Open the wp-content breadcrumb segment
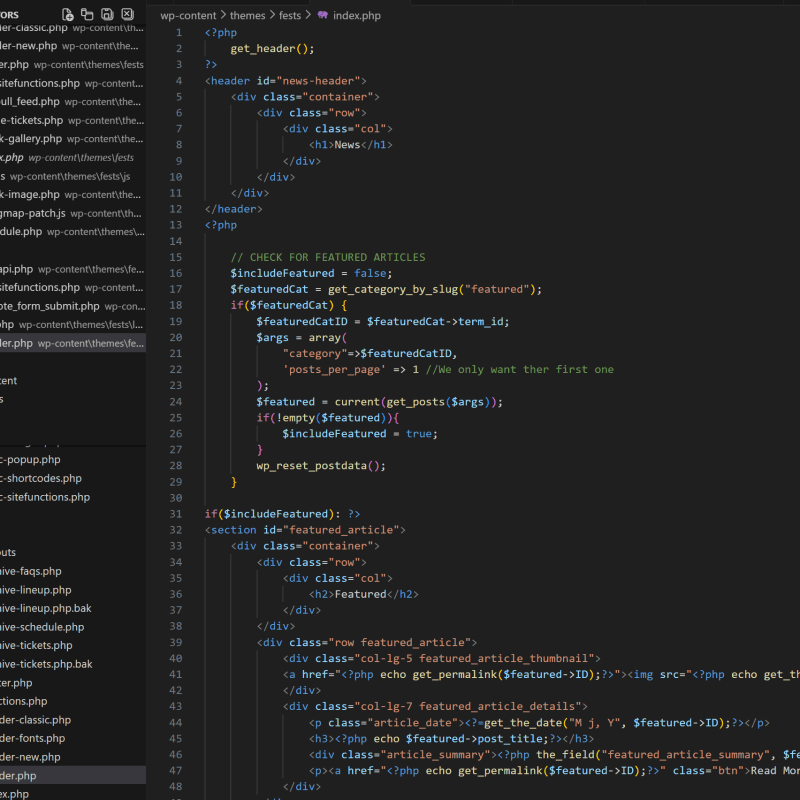The image size is (800, 800). point(187,16)
